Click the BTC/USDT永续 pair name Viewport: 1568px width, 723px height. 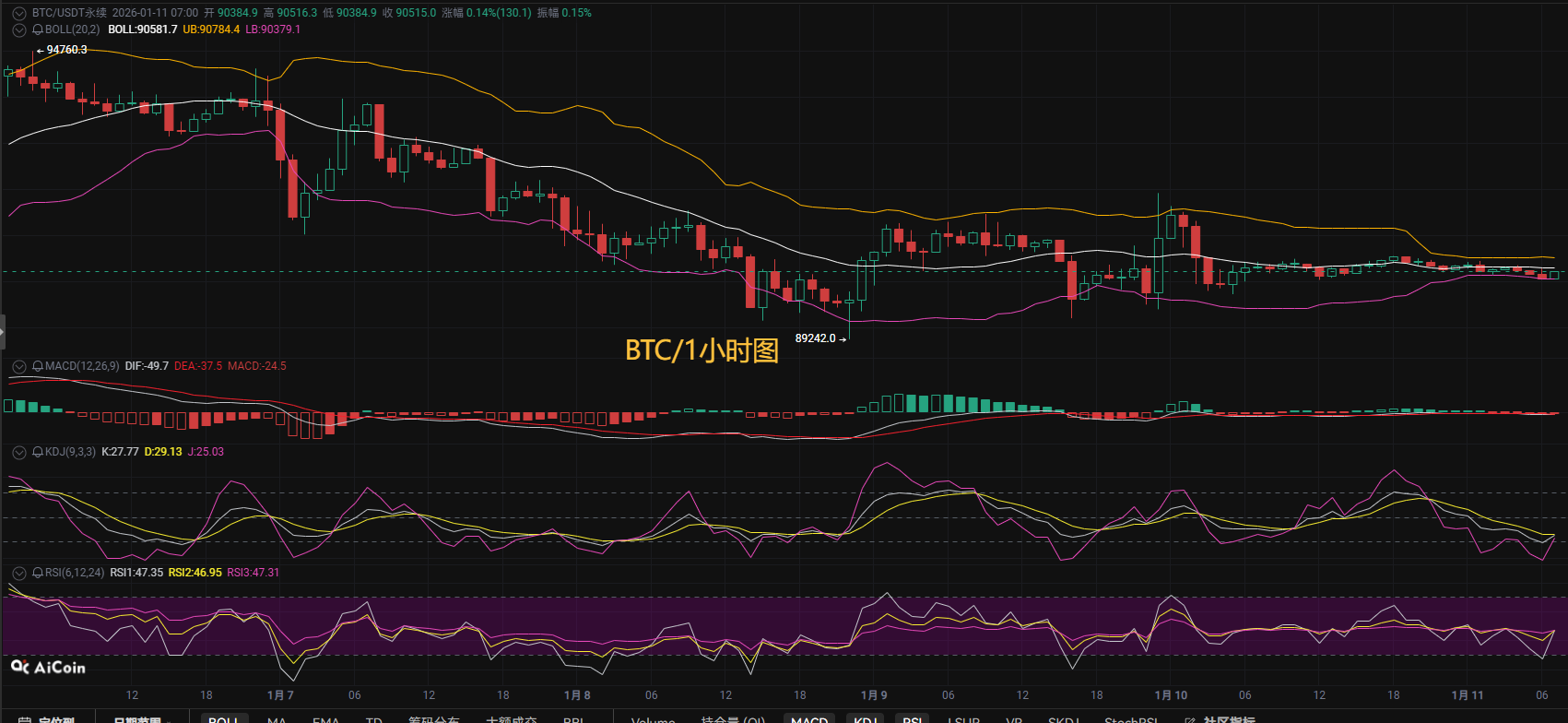(x=69, y=13)
